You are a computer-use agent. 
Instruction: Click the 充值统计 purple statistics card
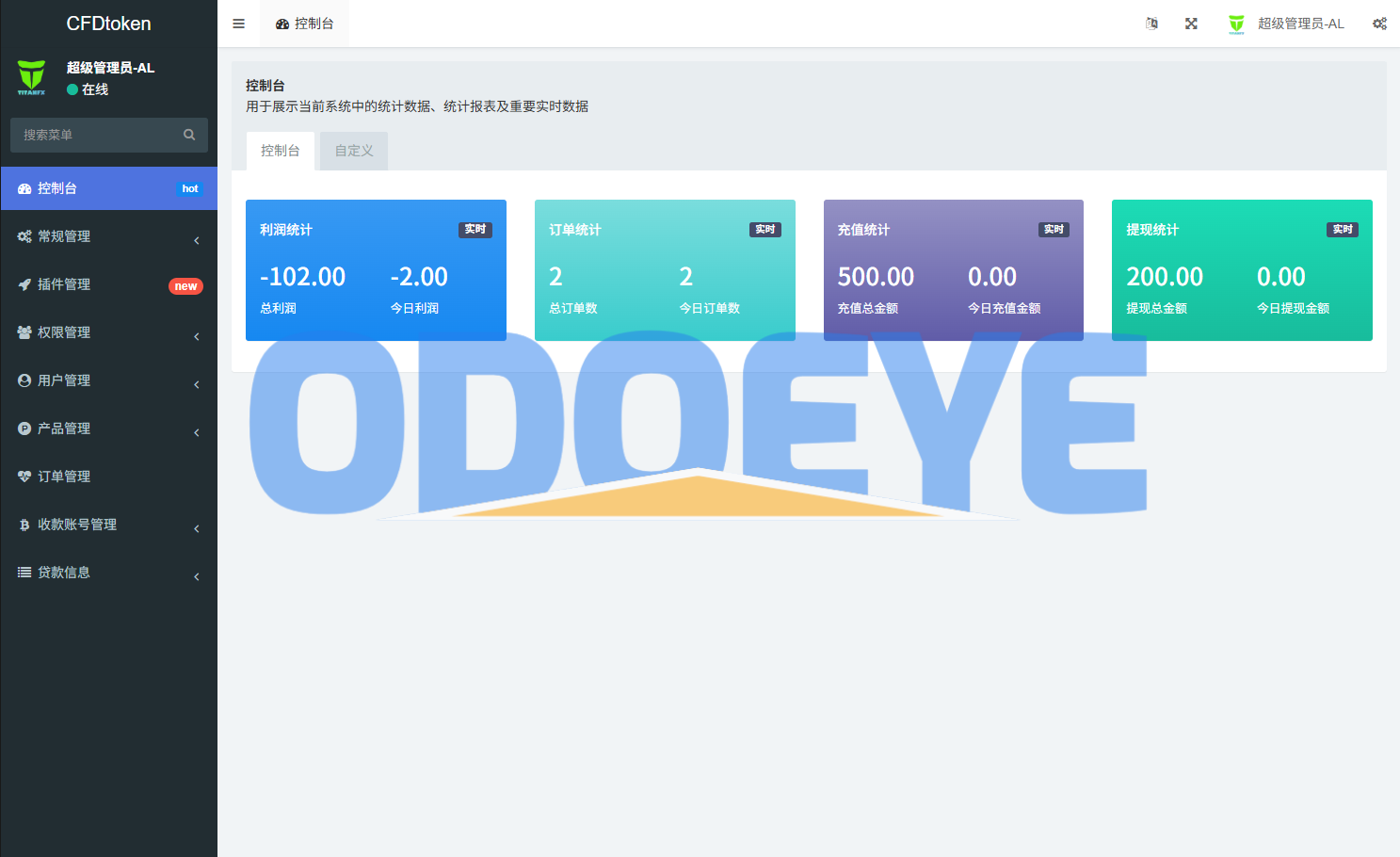pos(953,269)
